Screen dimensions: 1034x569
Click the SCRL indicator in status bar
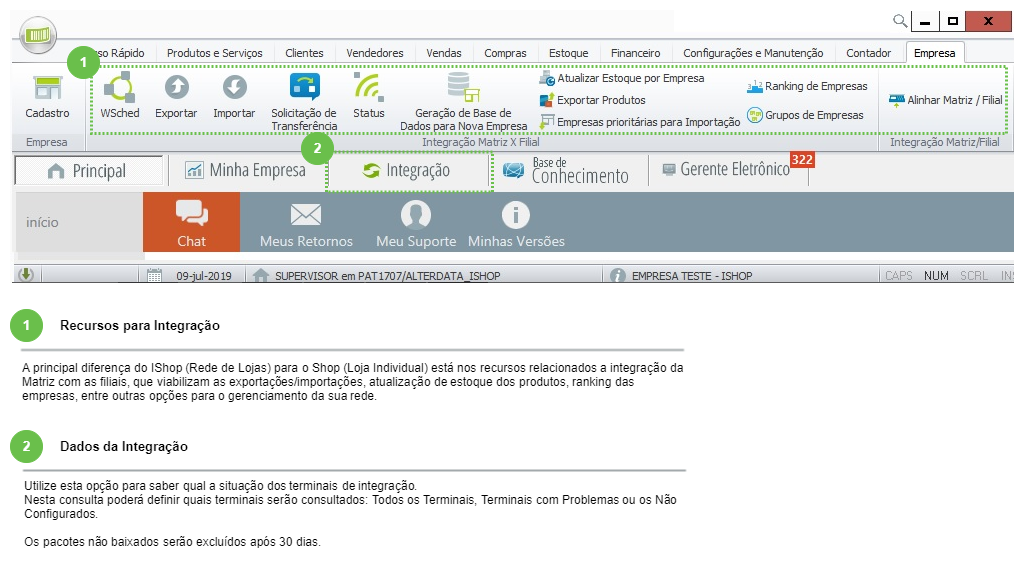(x=974, y=276)
